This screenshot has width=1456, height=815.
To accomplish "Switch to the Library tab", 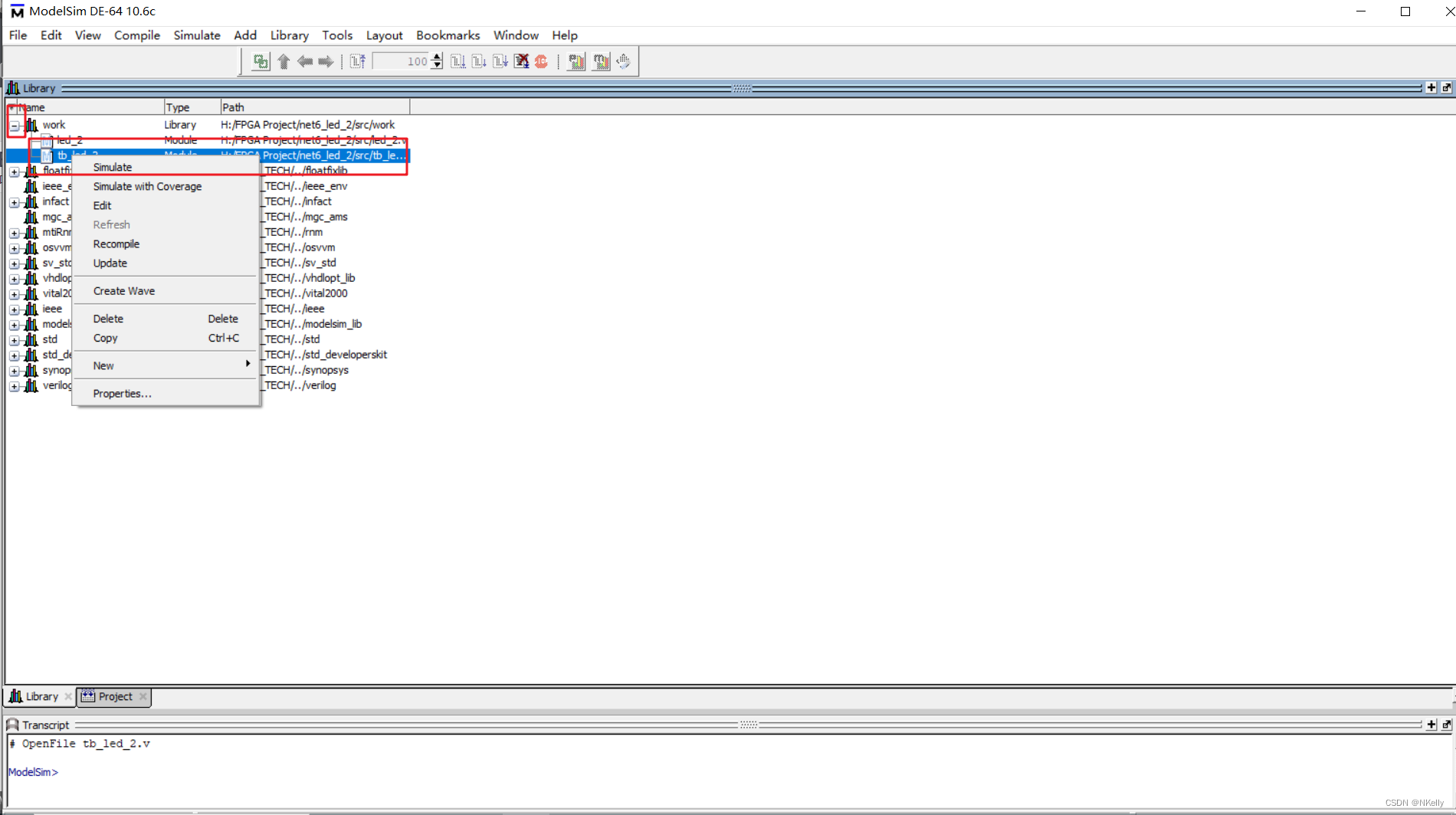I will point(41,696).
